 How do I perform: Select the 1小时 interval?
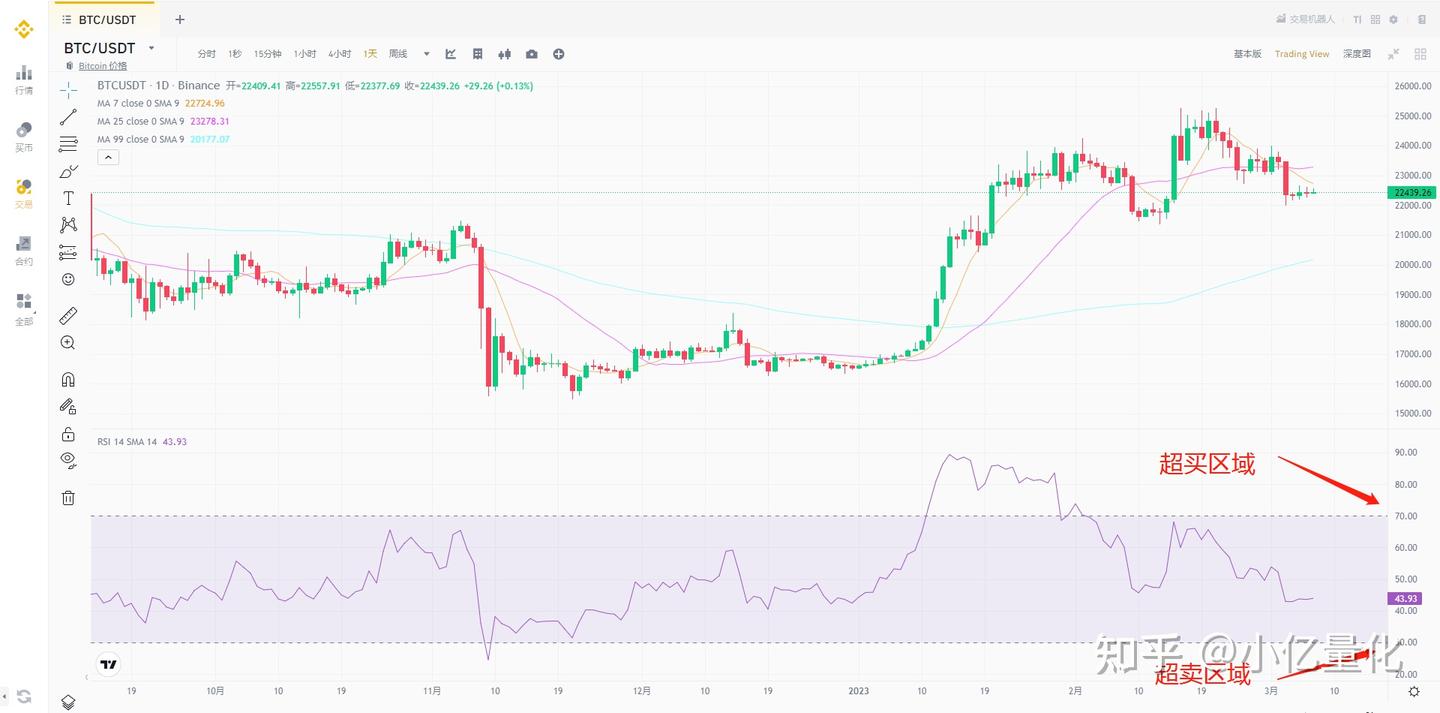(305, 54)
